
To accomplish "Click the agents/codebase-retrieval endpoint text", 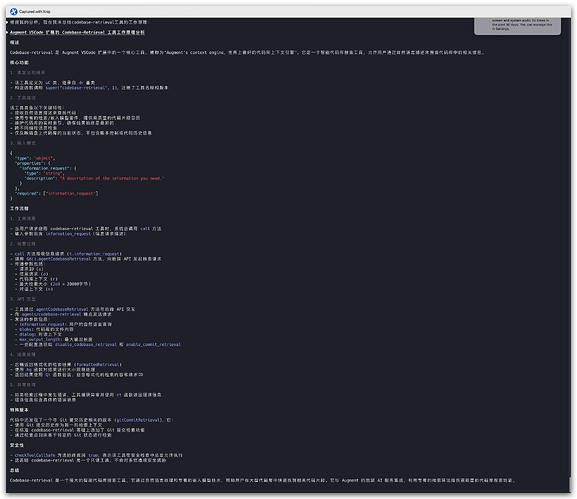I will [x=51, y=315].
